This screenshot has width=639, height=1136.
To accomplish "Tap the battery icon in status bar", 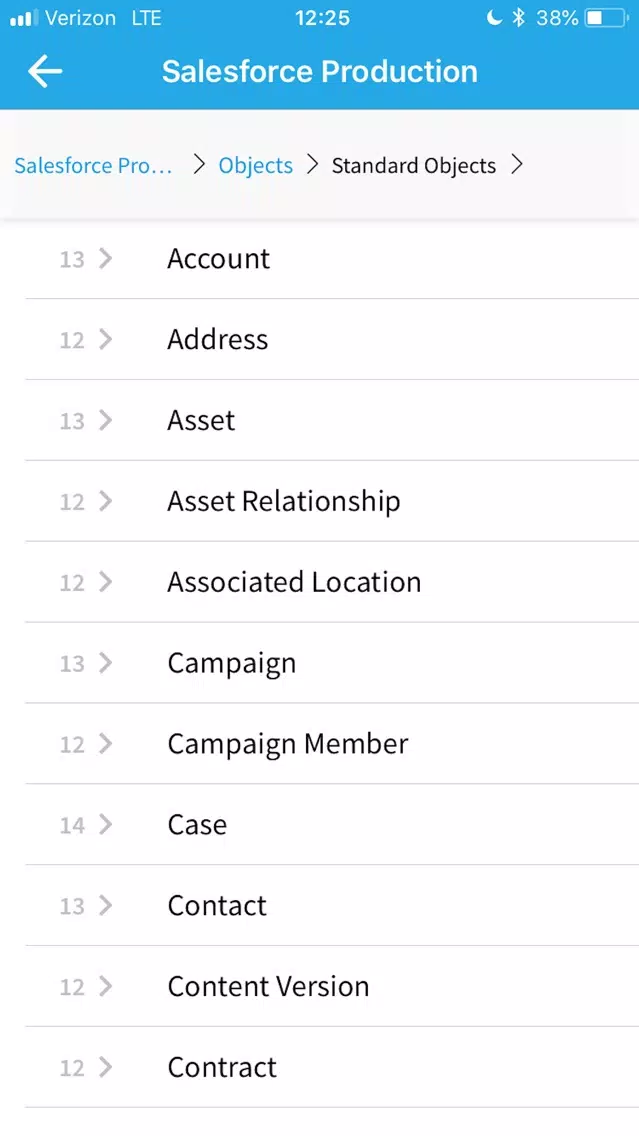I will point(607,18).
